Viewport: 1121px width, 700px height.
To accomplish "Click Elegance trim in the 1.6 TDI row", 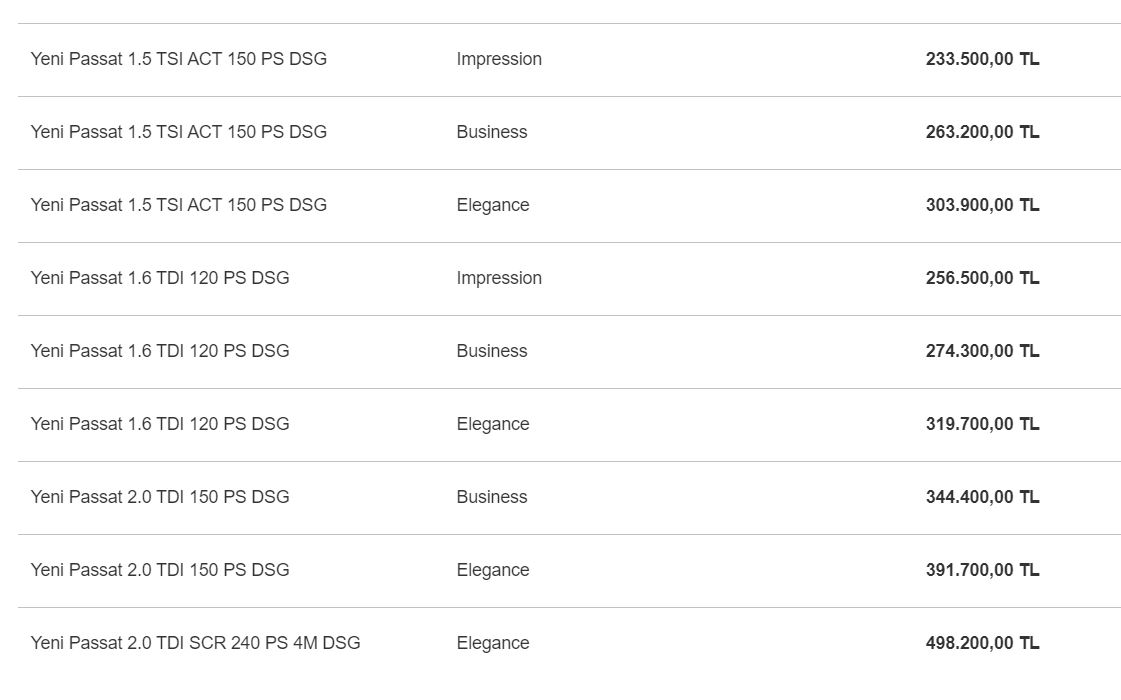I will (493, 424).
